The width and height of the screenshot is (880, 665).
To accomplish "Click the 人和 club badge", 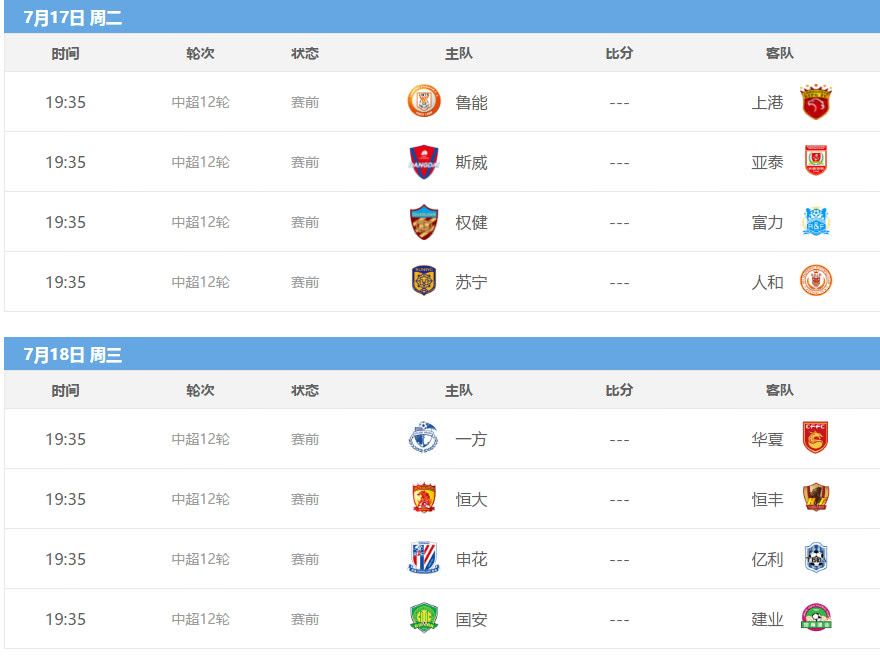I will (x=816, y=282).
